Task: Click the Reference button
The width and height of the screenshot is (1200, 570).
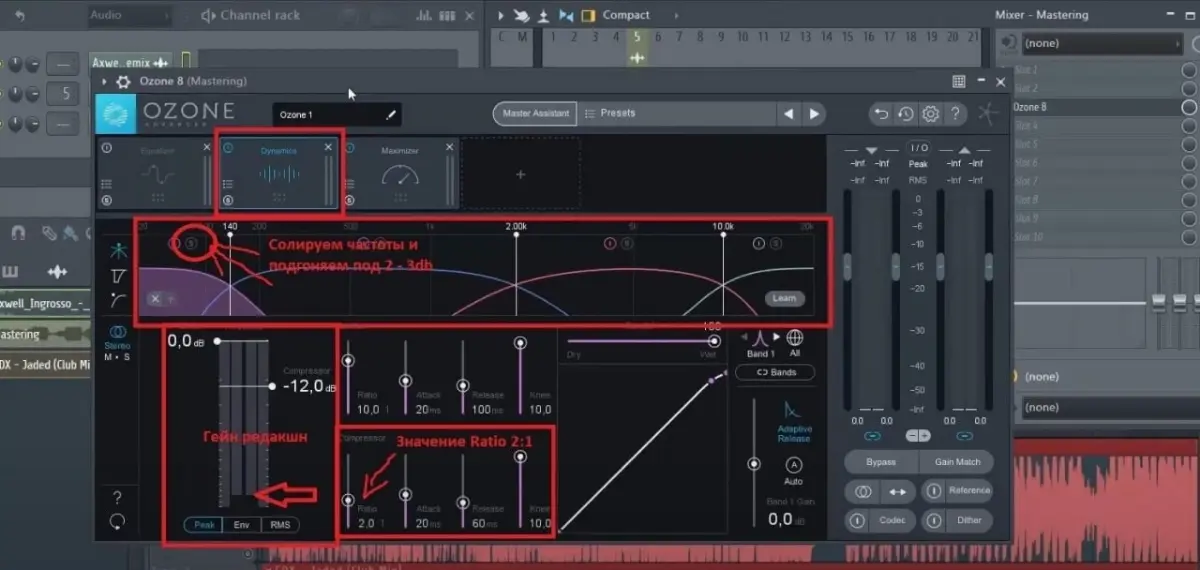Action: (957, 490)
